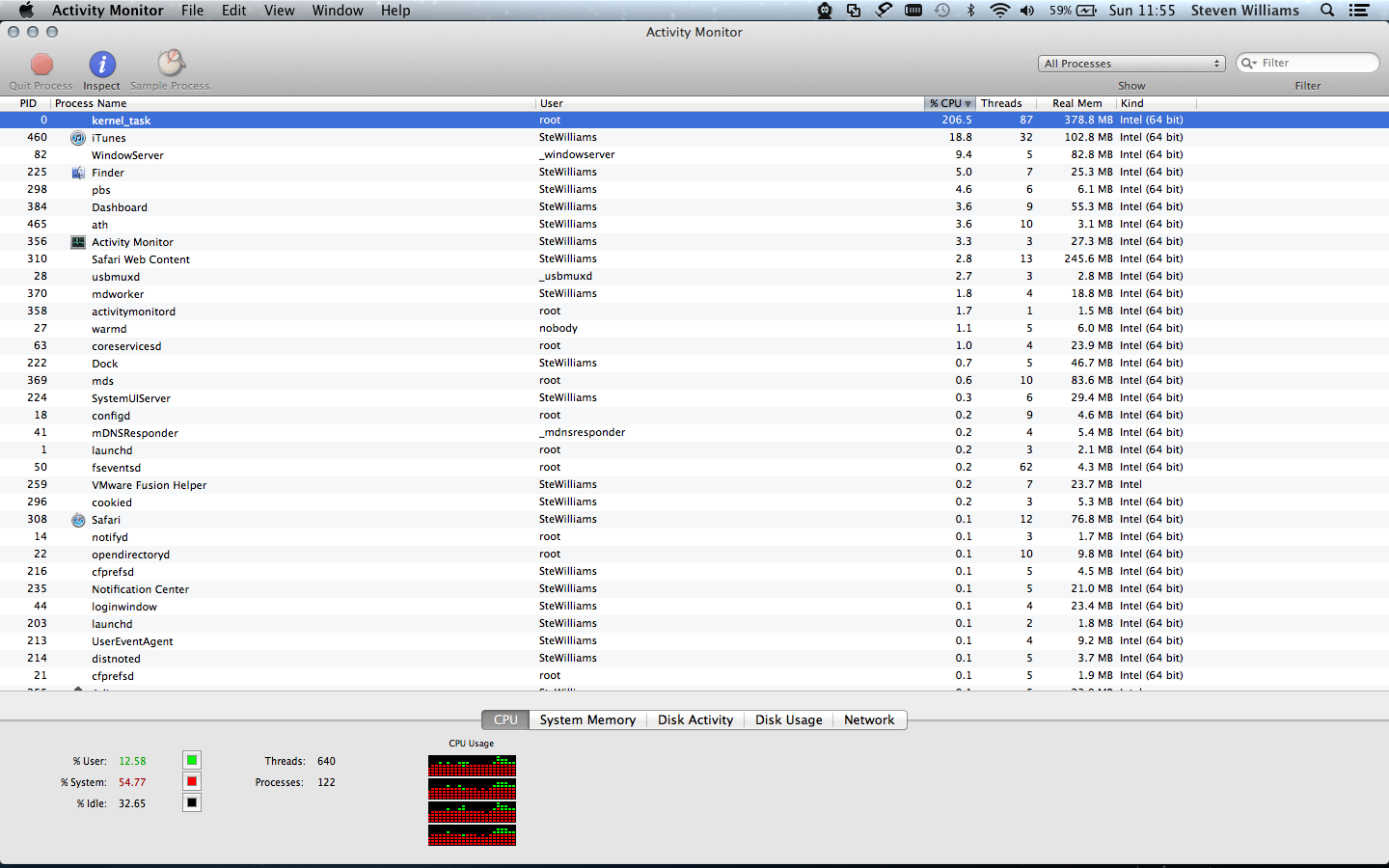Select the Dashboard process row
Viewport: 1389px width, 868px height.
tap(694, 207)
